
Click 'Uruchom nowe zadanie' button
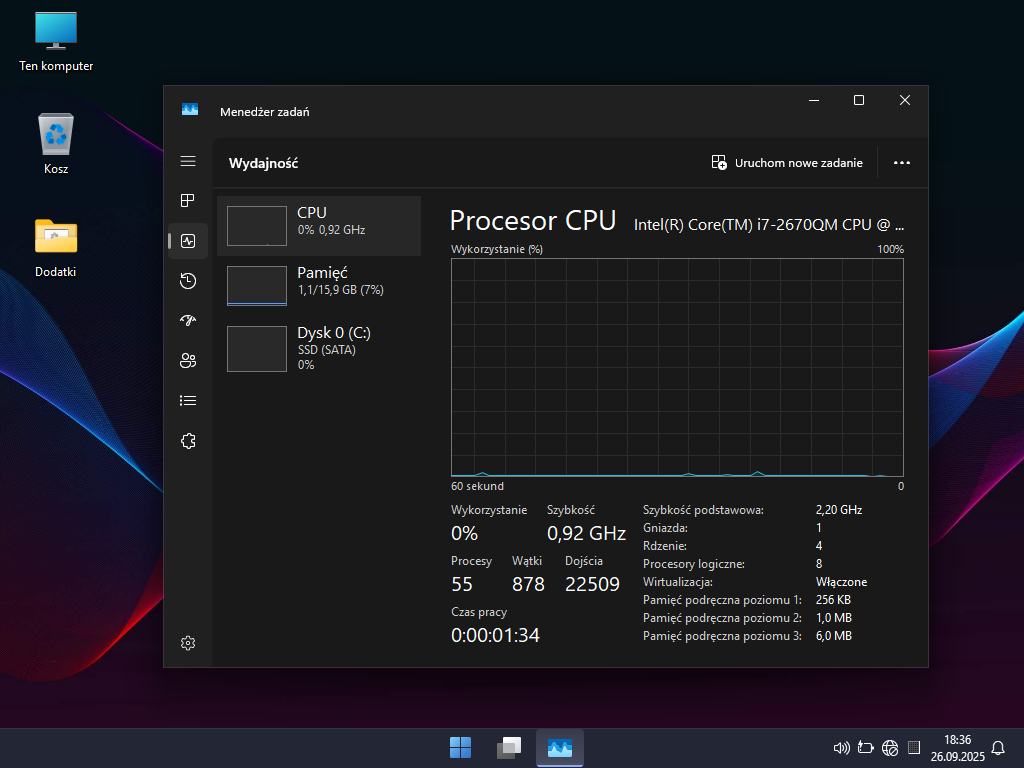click(787, 163)
